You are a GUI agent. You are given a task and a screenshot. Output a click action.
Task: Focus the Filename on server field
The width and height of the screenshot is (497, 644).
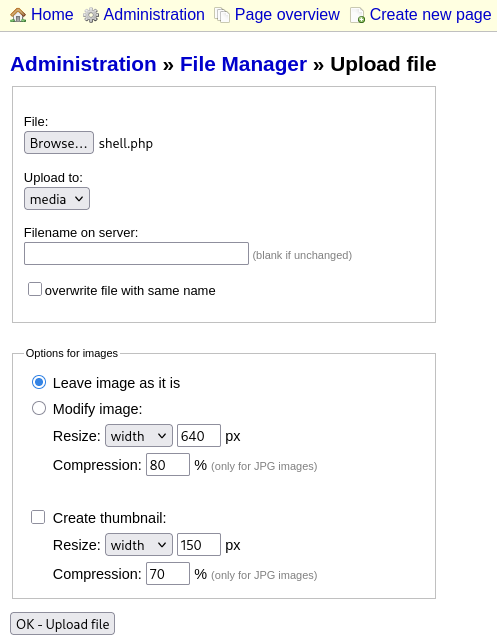pyautogui.click(x=136, y=253)
